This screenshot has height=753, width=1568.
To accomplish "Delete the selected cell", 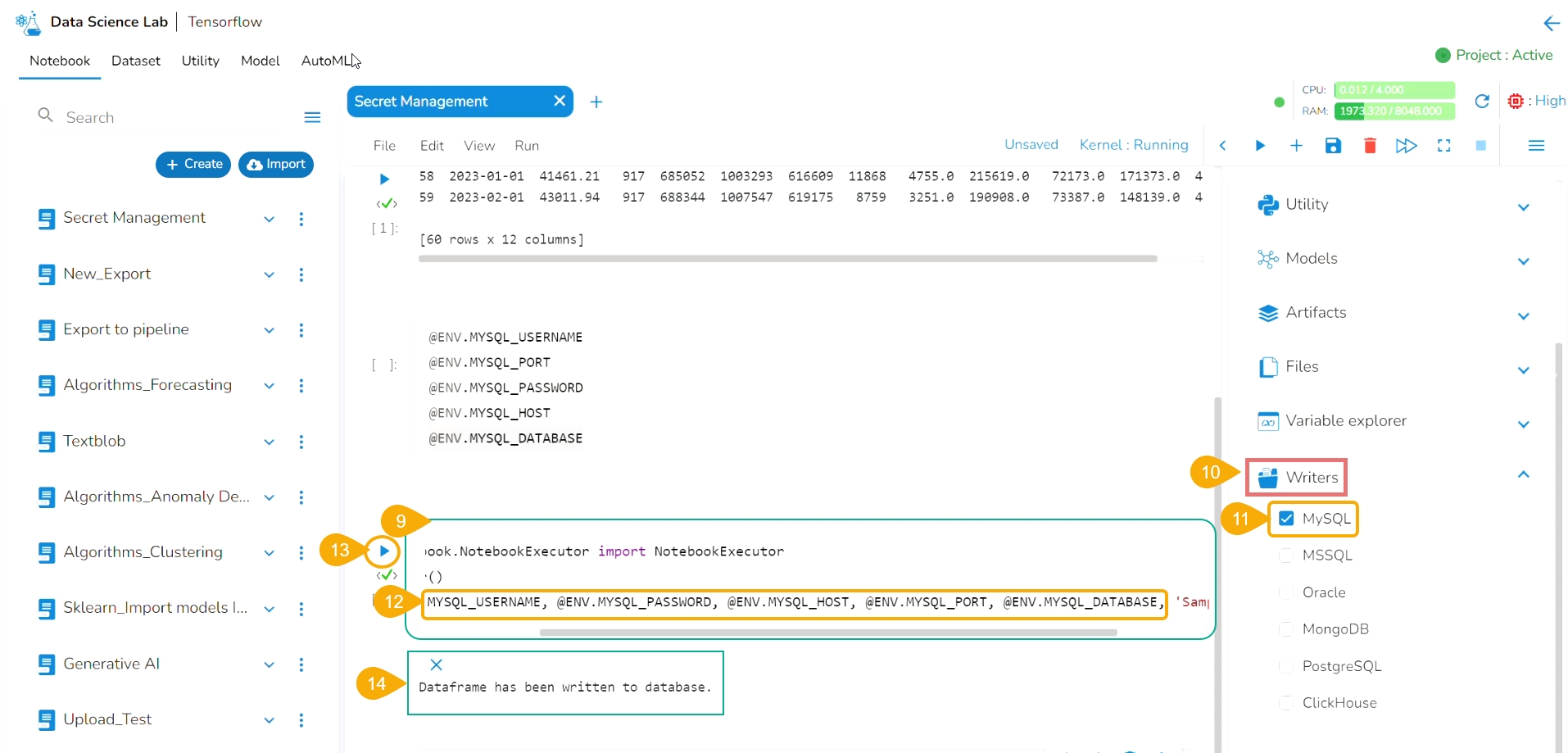I will 1370,146.
